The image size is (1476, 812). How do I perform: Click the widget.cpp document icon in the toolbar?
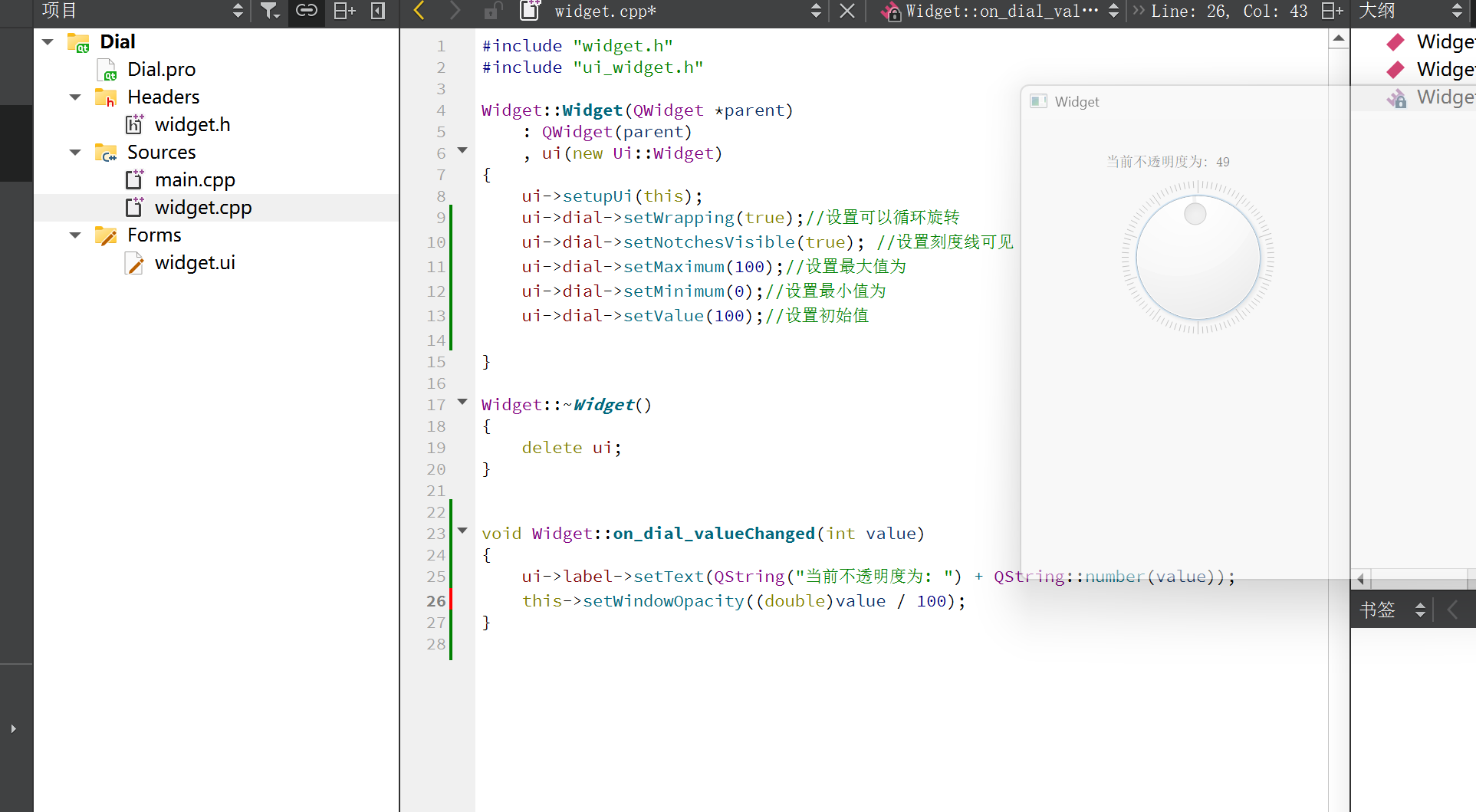530,10
